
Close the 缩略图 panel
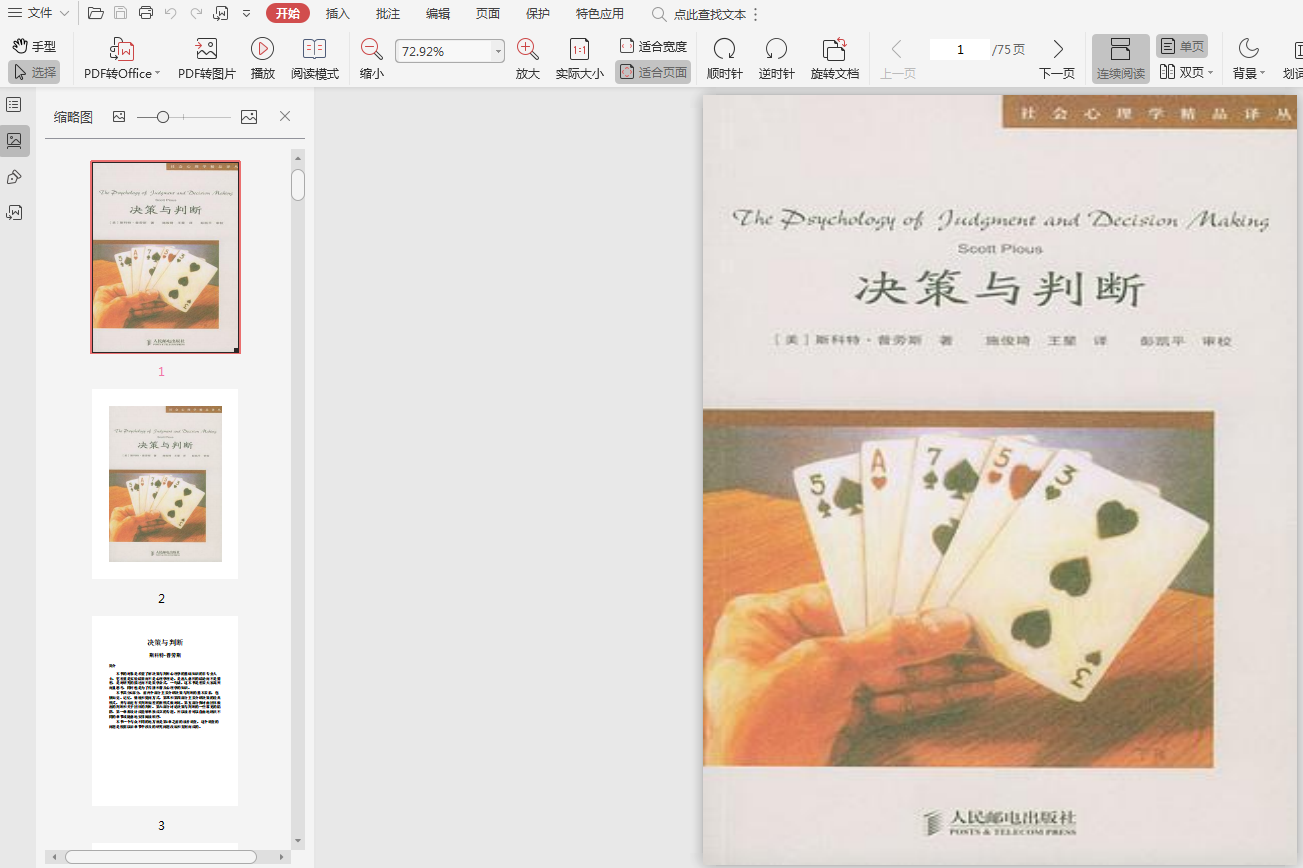[x=285, y=117]
